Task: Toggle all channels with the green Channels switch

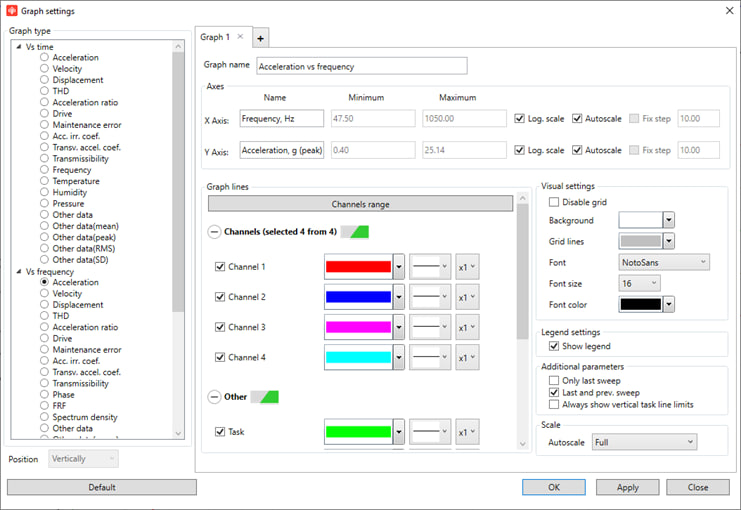Action: point(355,232)
